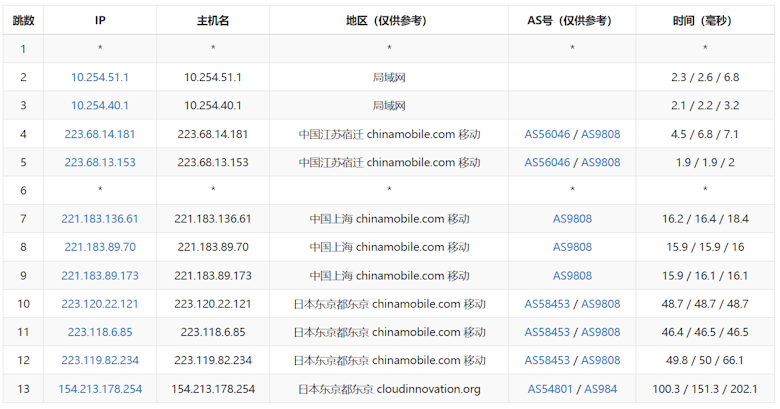Open the AS984 link in last row
Screen dimensions: 780x409
(600, 389)
